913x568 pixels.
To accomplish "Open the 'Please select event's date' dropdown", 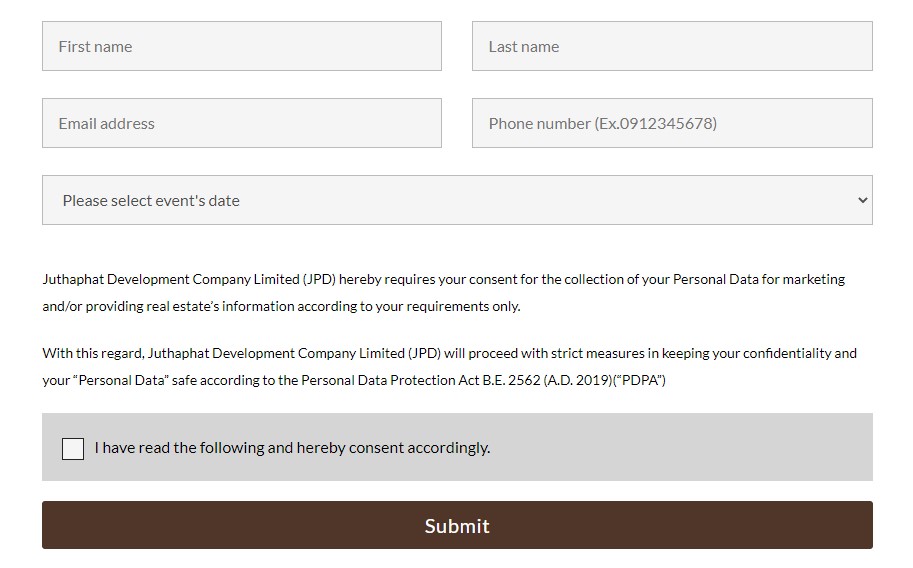I will 457,200.
